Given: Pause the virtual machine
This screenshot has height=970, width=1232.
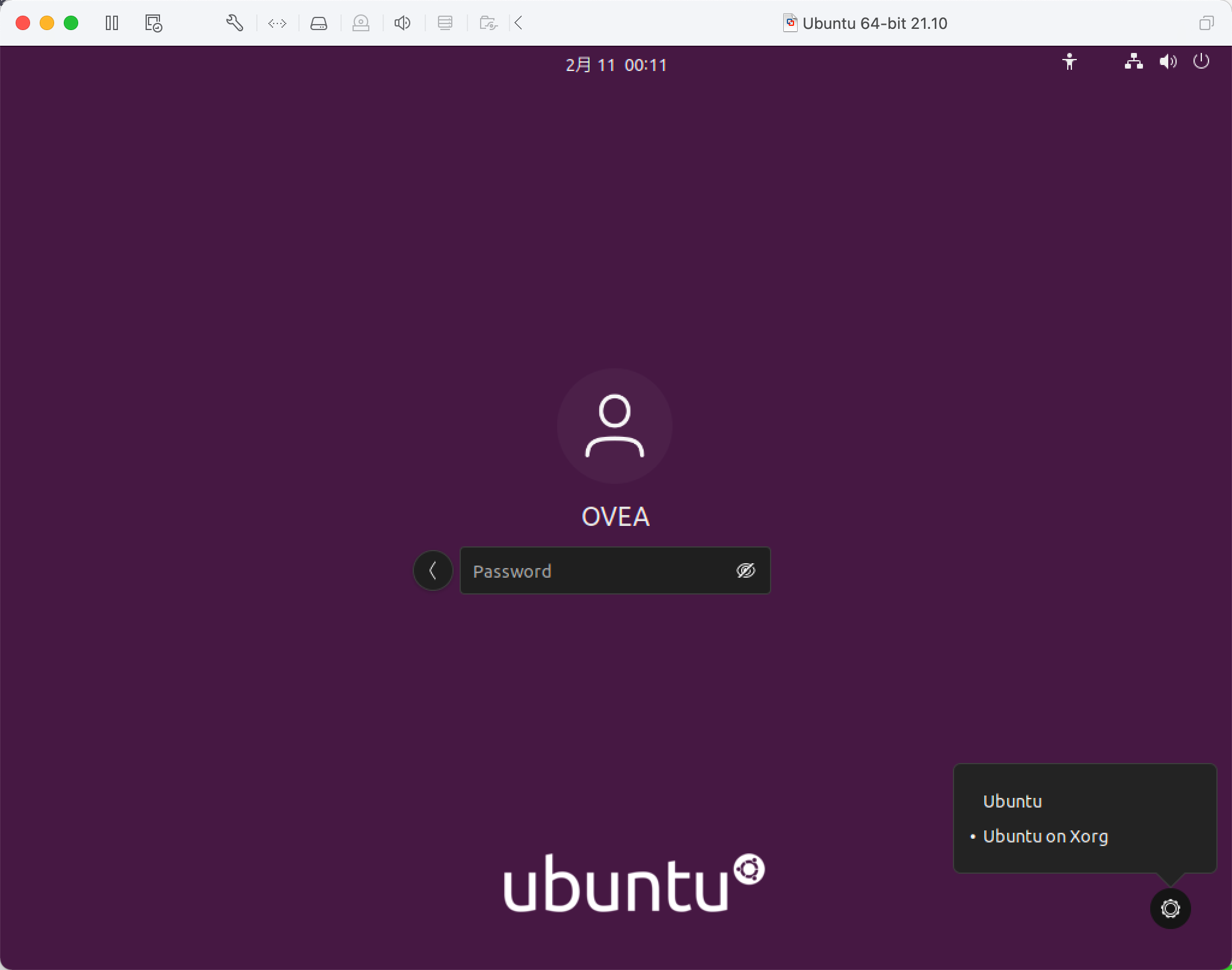Looking at the screenshot, I should pyautogui.click(x=112, y=23).
